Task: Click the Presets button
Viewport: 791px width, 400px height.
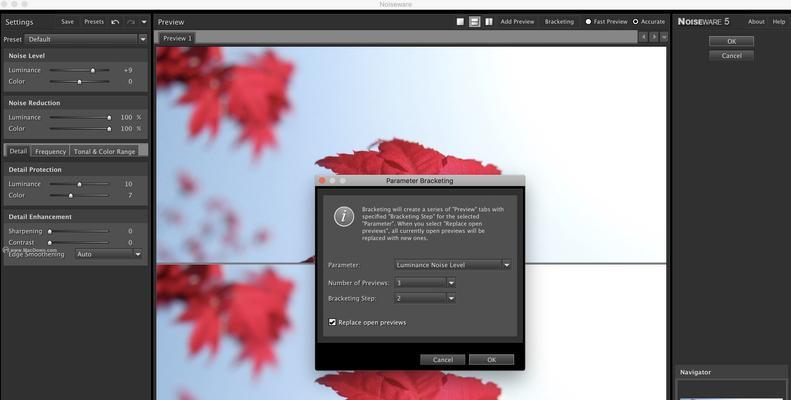Action: point(94,22)
